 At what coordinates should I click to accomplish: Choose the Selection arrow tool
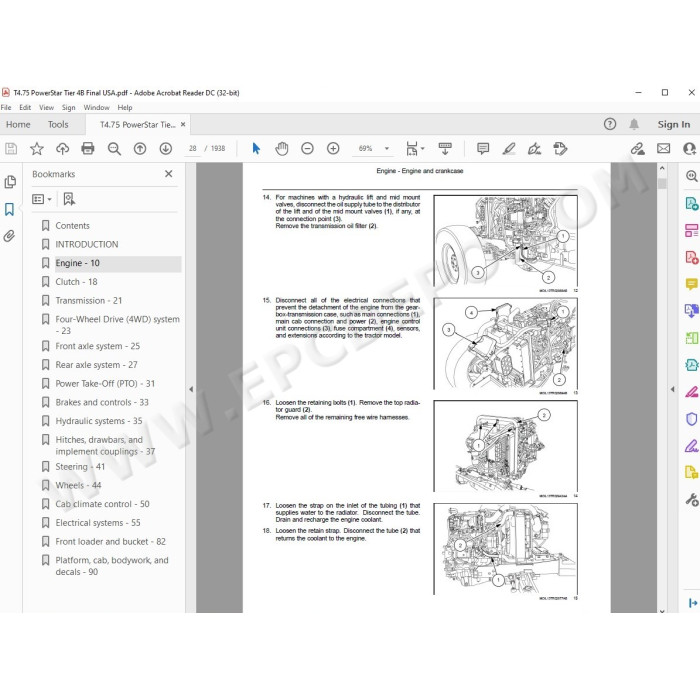(x=256, y=148)
